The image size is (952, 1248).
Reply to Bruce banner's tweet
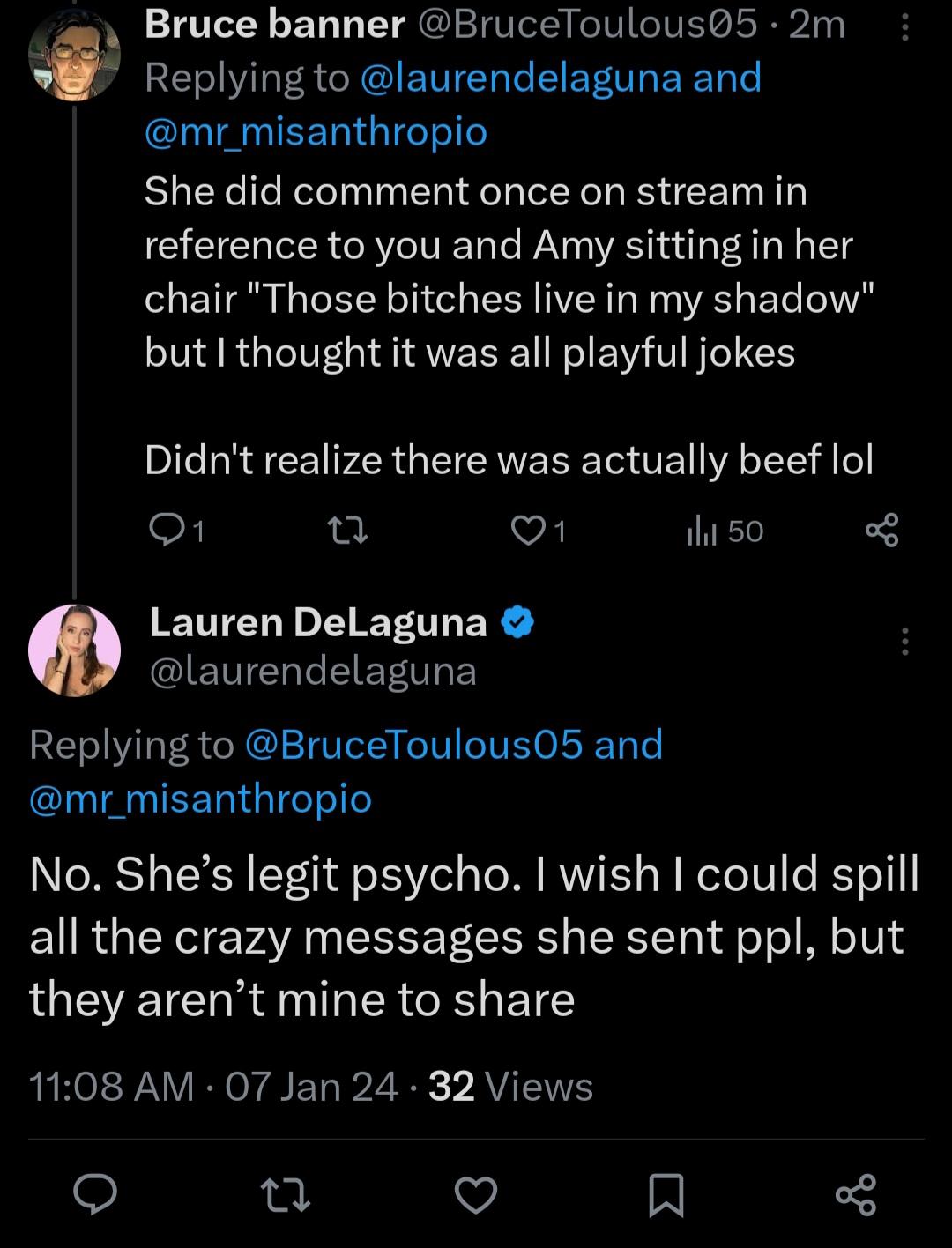coord(166,530)
